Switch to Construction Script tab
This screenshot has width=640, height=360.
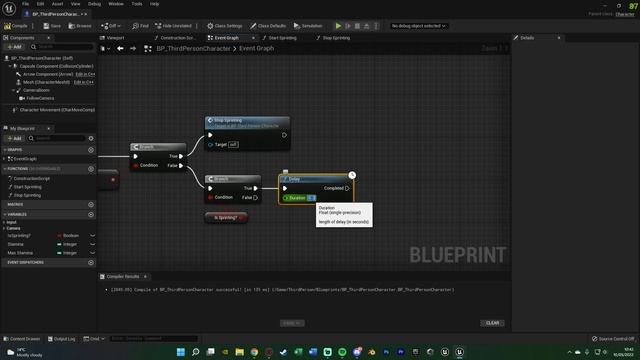pos(175,38)
